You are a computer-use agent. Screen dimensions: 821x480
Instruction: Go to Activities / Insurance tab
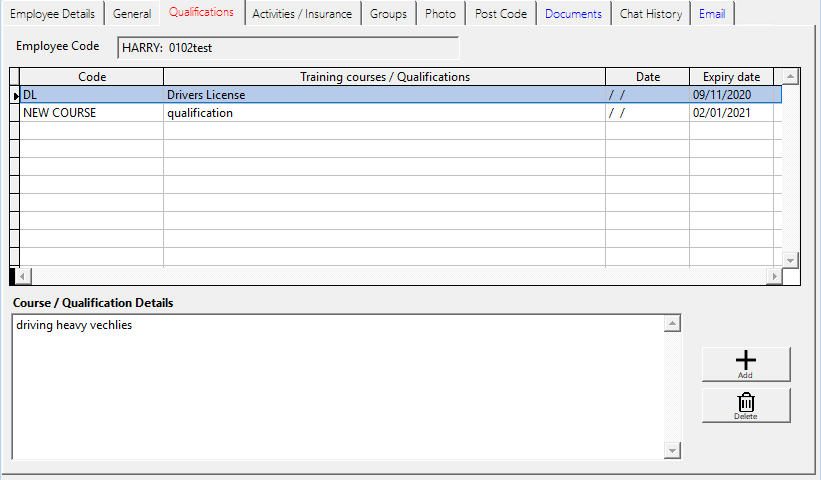tap(301, 14)
